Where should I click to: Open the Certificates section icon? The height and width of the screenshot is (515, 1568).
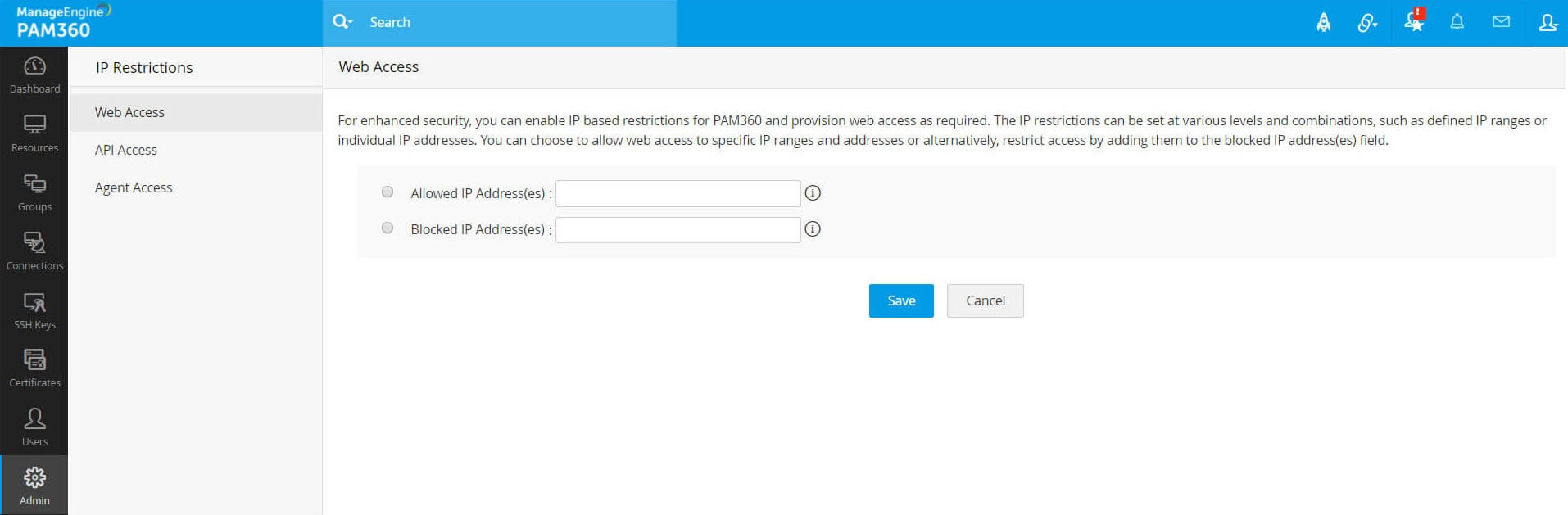(x=34, y=361)
